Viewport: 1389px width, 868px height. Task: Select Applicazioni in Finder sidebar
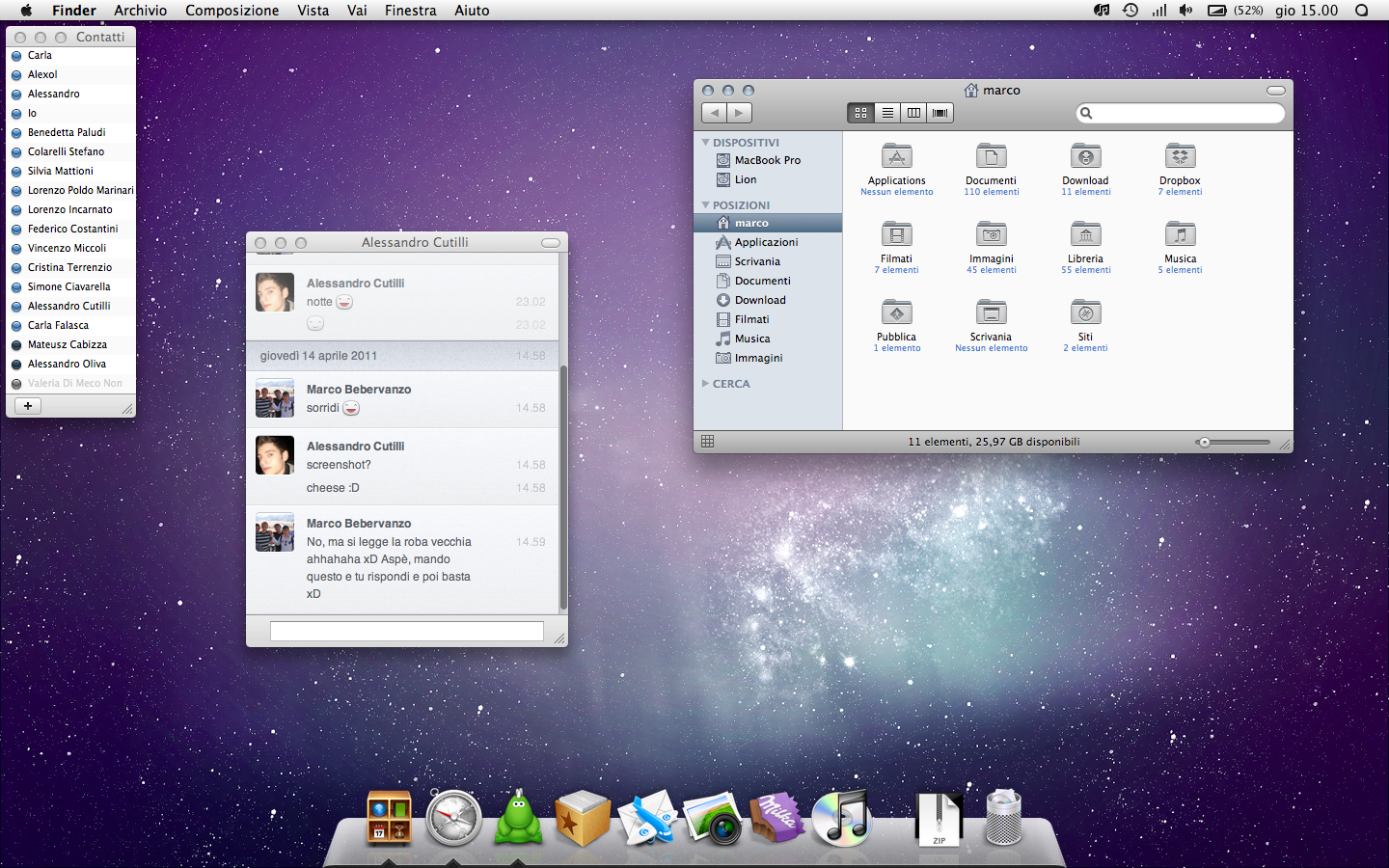(768, 242)
